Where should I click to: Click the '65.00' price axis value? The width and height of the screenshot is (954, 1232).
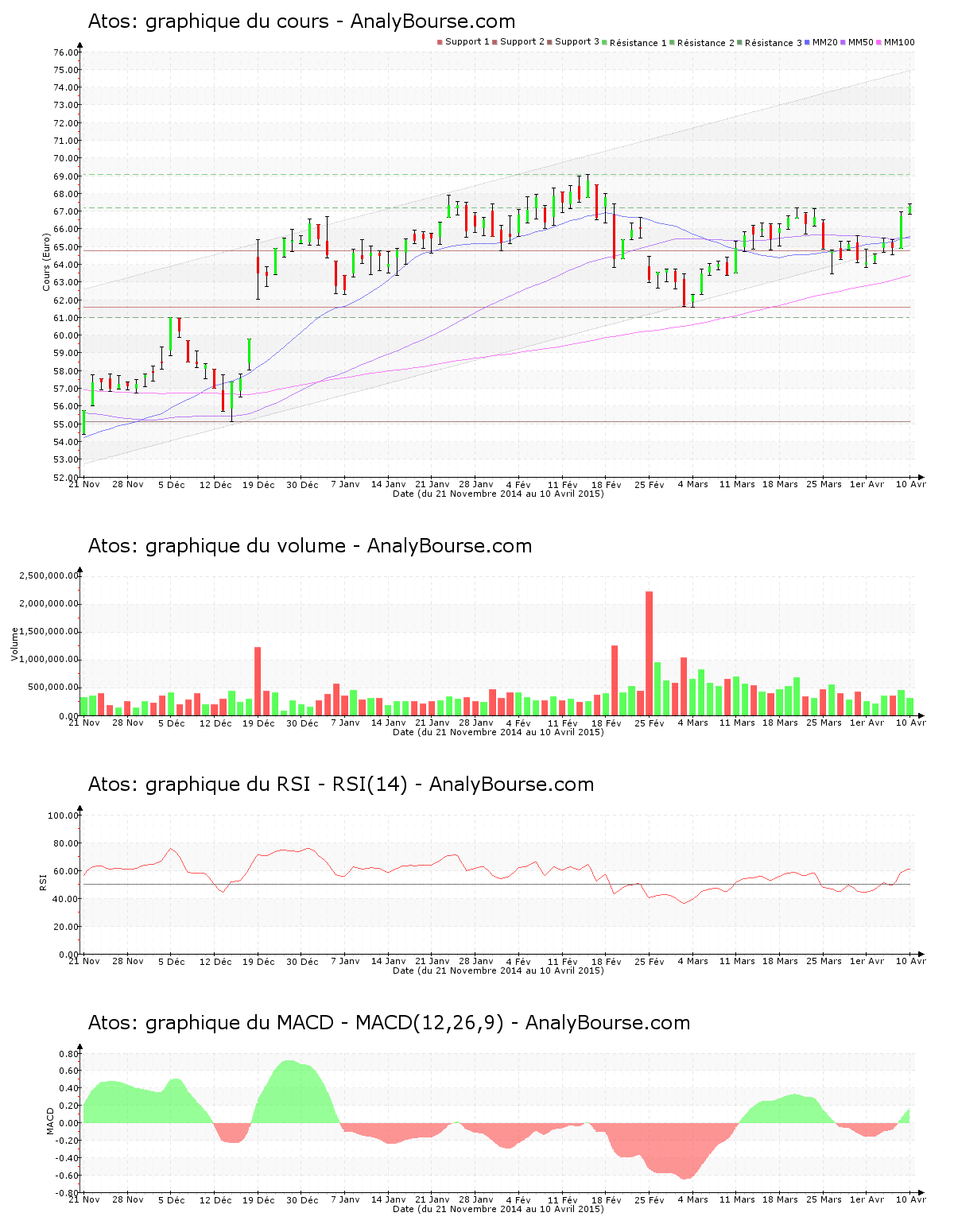tap(66, 247)
